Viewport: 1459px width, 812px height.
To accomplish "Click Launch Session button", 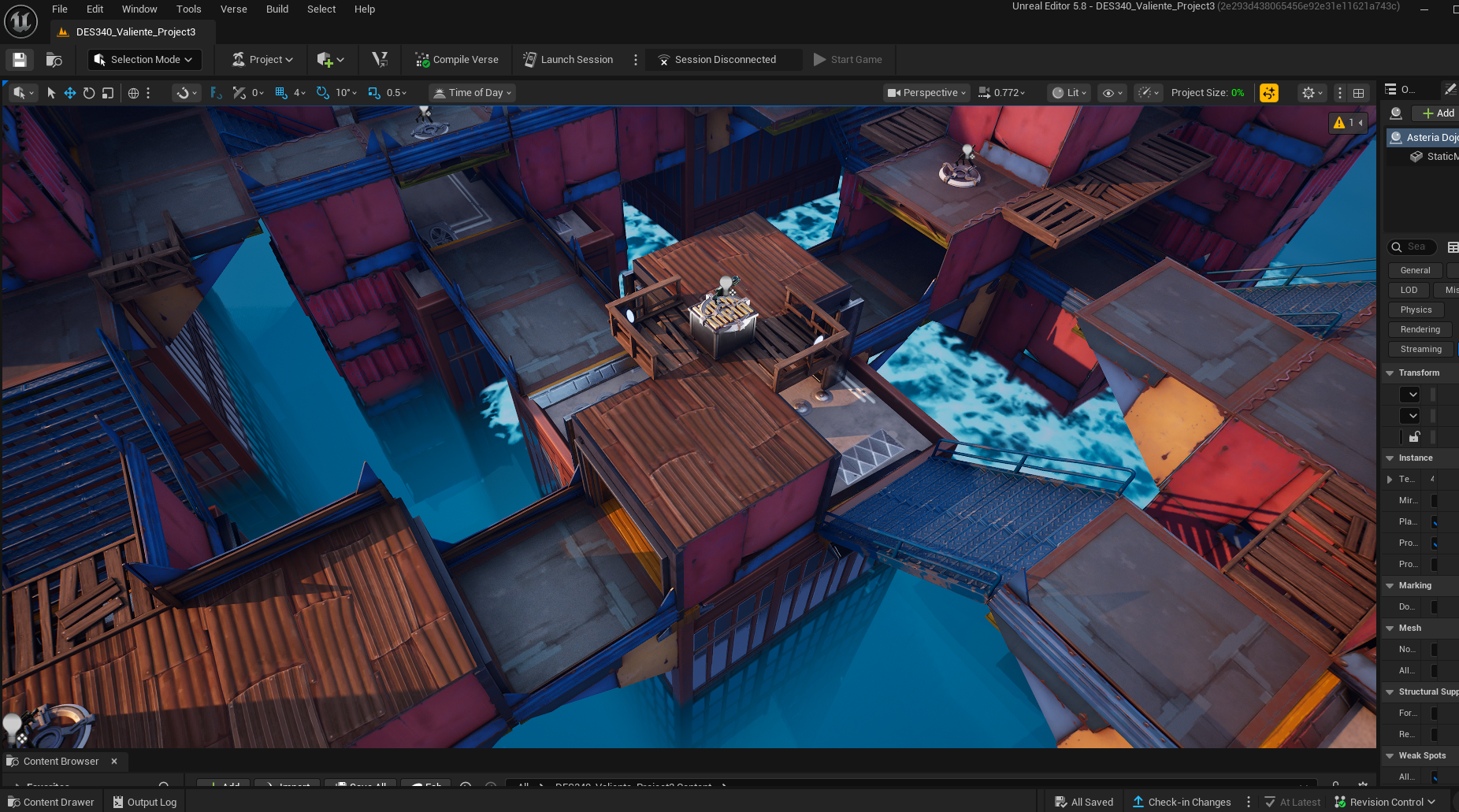I will coord(568,60).
